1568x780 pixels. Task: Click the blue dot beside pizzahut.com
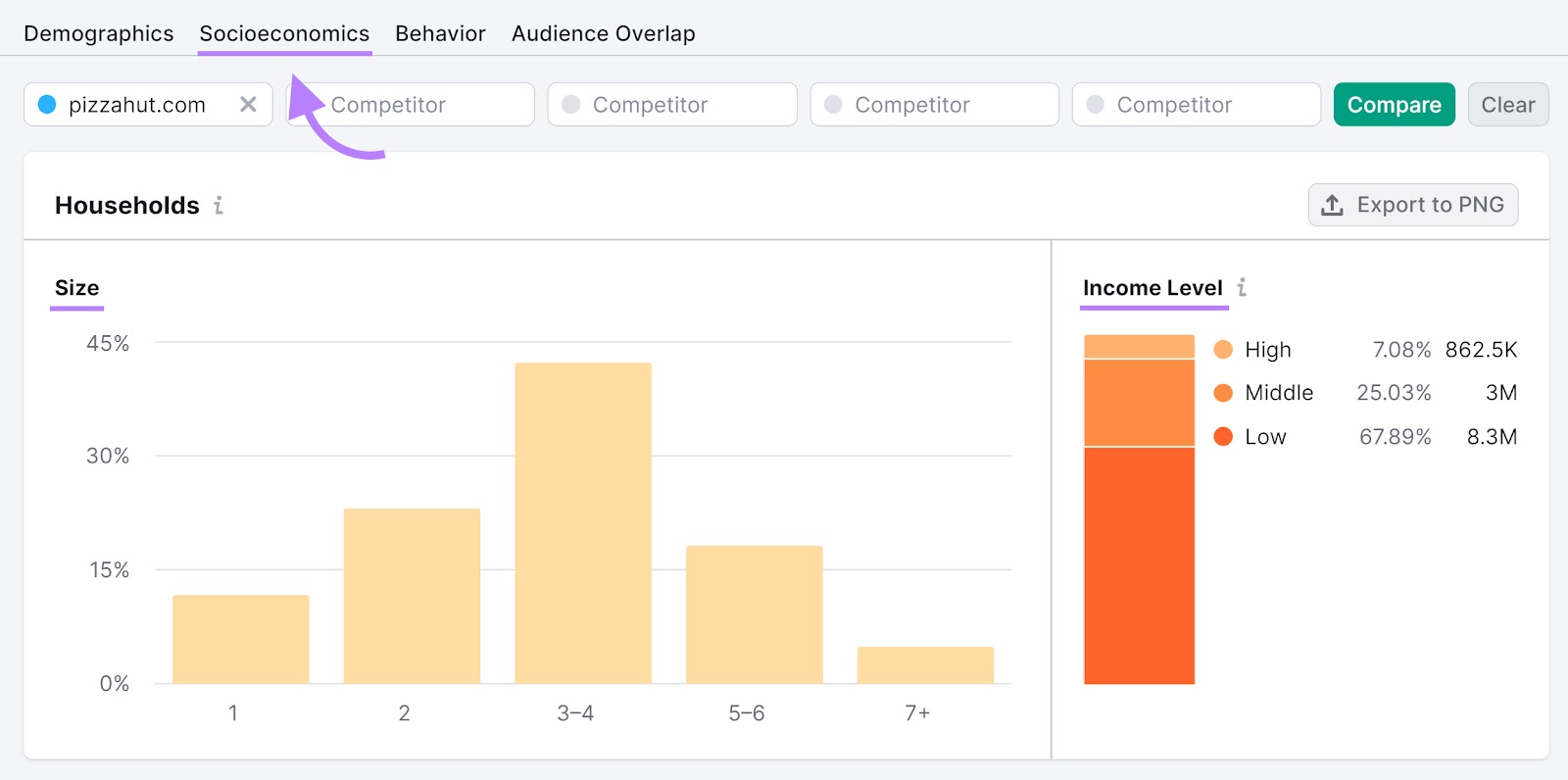coord(47,105)
